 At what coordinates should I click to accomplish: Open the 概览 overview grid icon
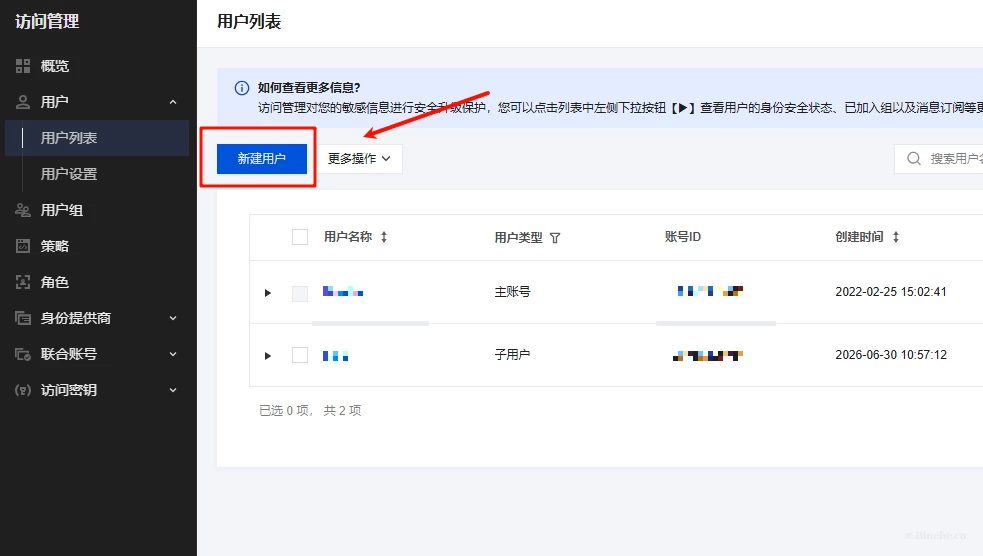(23, 66)
